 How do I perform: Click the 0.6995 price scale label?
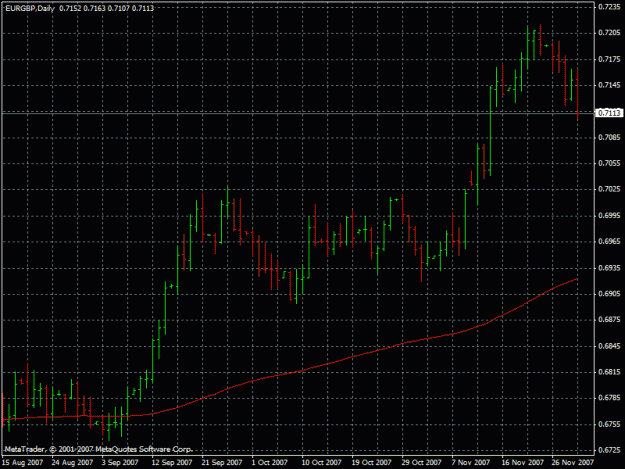pos(610,216)
